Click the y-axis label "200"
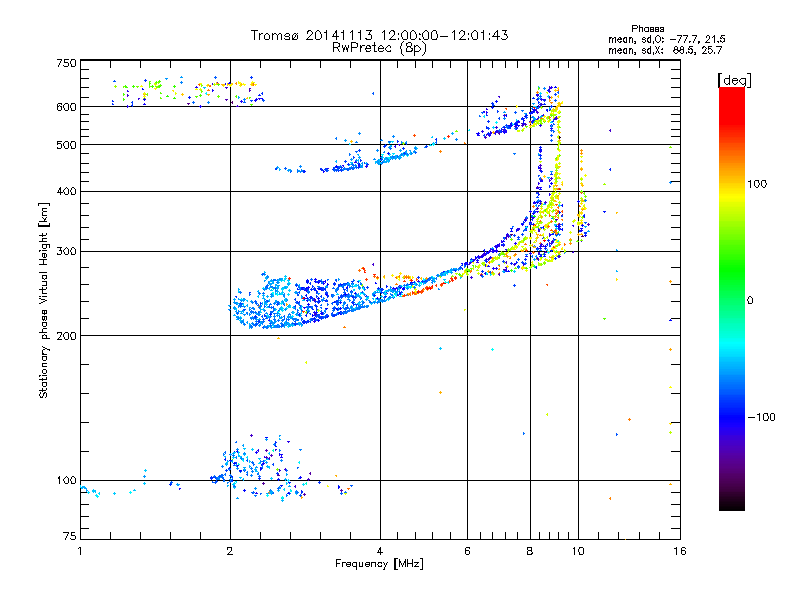800x600 pixels. [66, 336]
